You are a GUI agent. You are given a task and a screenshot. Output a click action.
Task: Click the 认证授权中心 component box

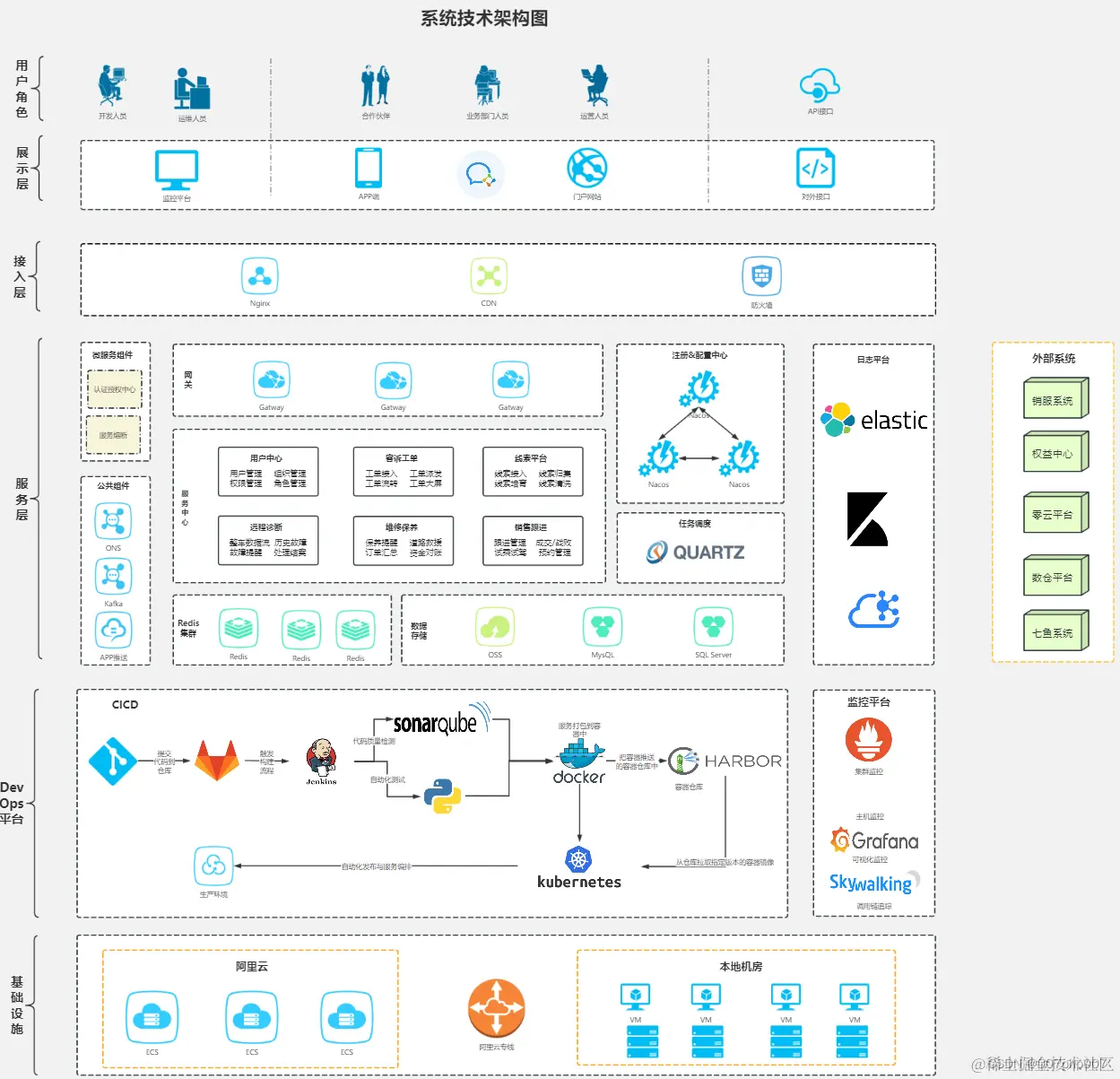(x=114, y=389)
